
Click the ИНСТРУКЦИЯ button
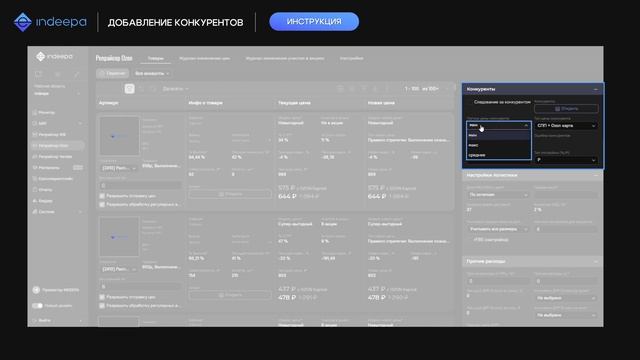(x=314, y=21)
